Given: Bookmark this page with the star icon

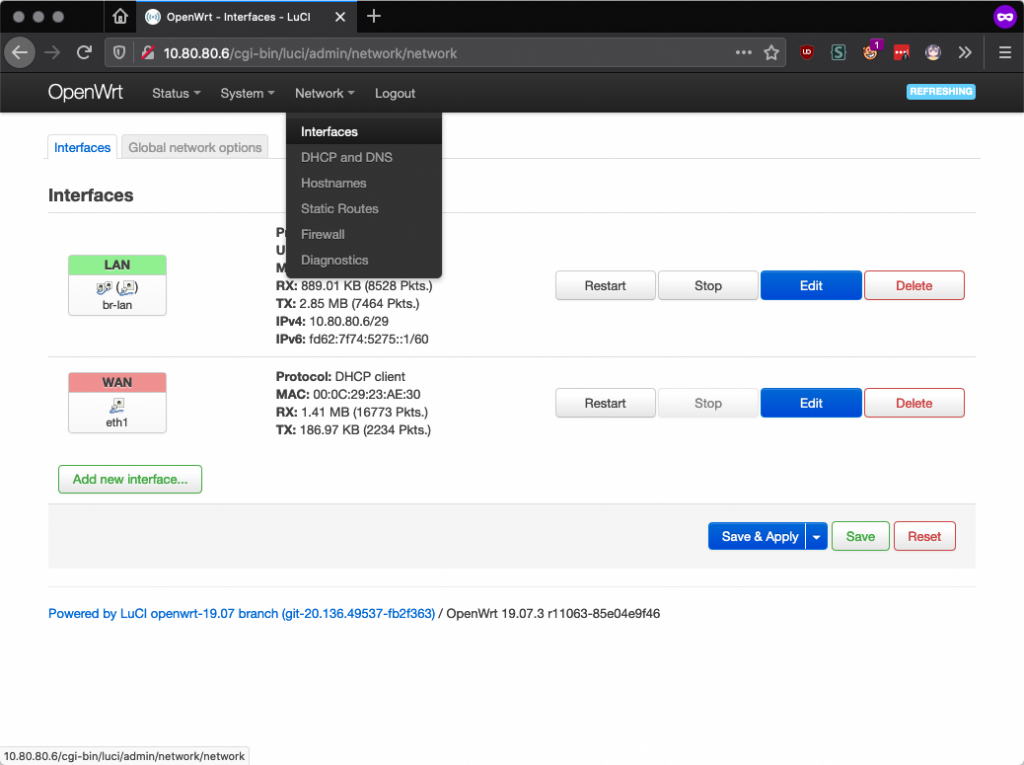Looking at the screenshot, I should [x=771, y=53].
